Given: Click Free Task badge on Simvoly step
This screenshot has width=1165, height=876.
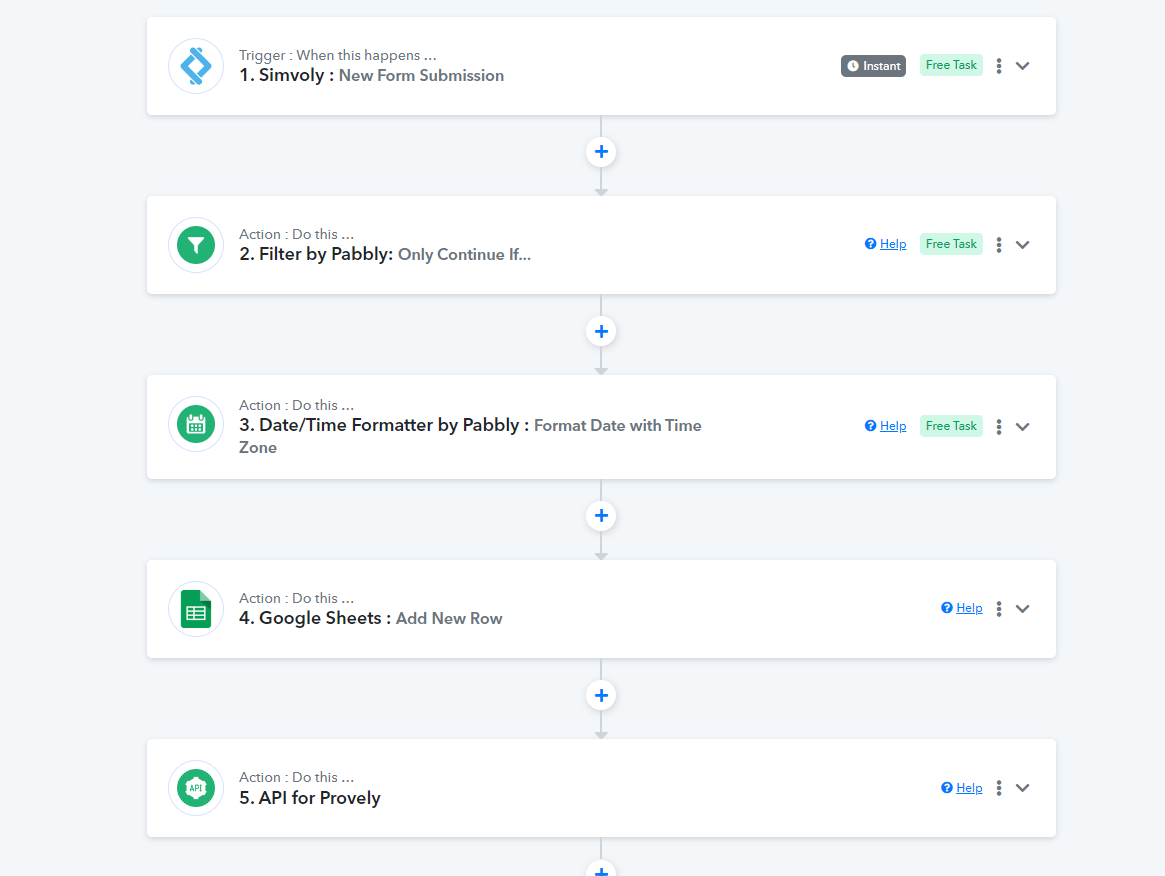Looking at the screenshot, I should point(951,65).
